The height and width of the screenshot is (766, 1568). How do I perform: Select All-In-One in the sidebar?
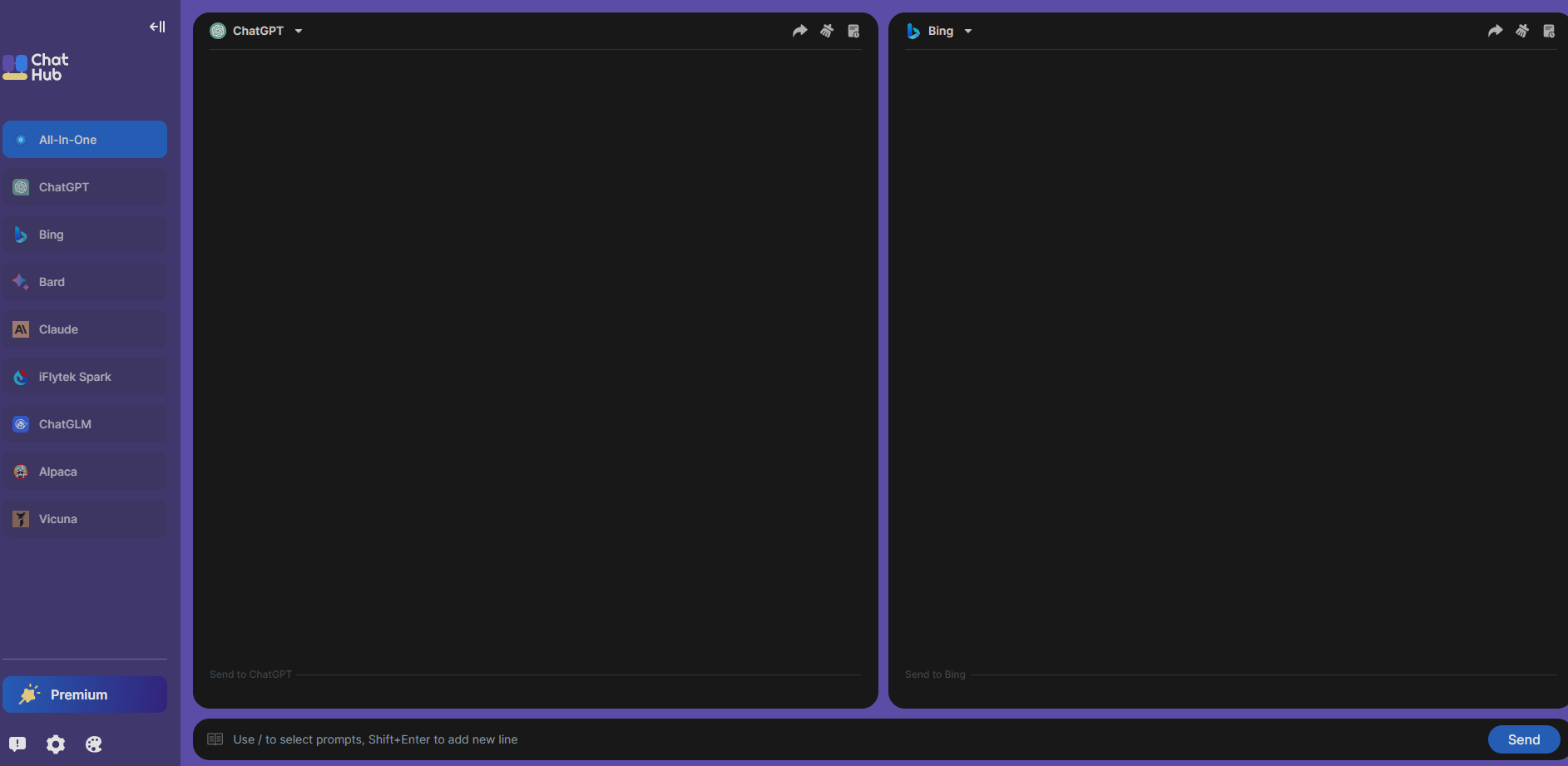[x=85, y=140]
